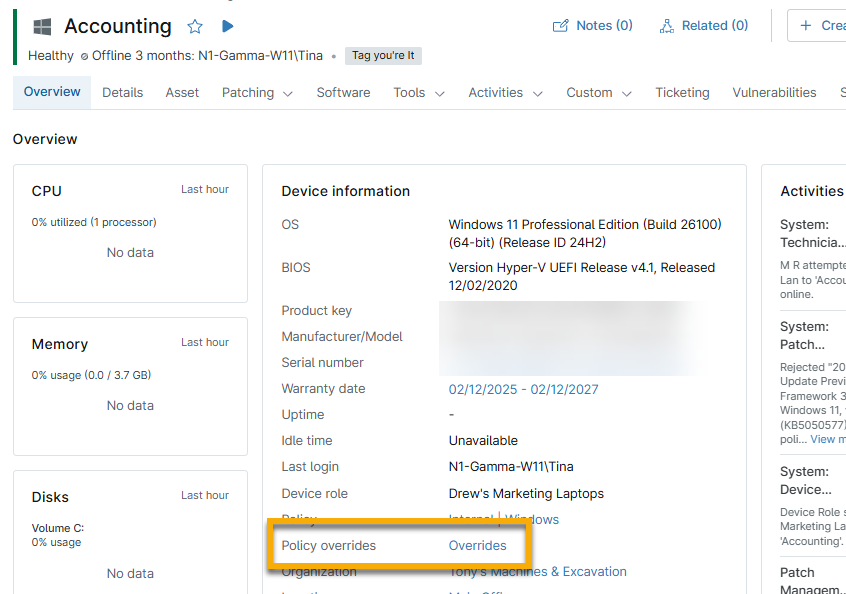
Task: Click the "Tag you're It" tag badge
Action: pos(383,56)
